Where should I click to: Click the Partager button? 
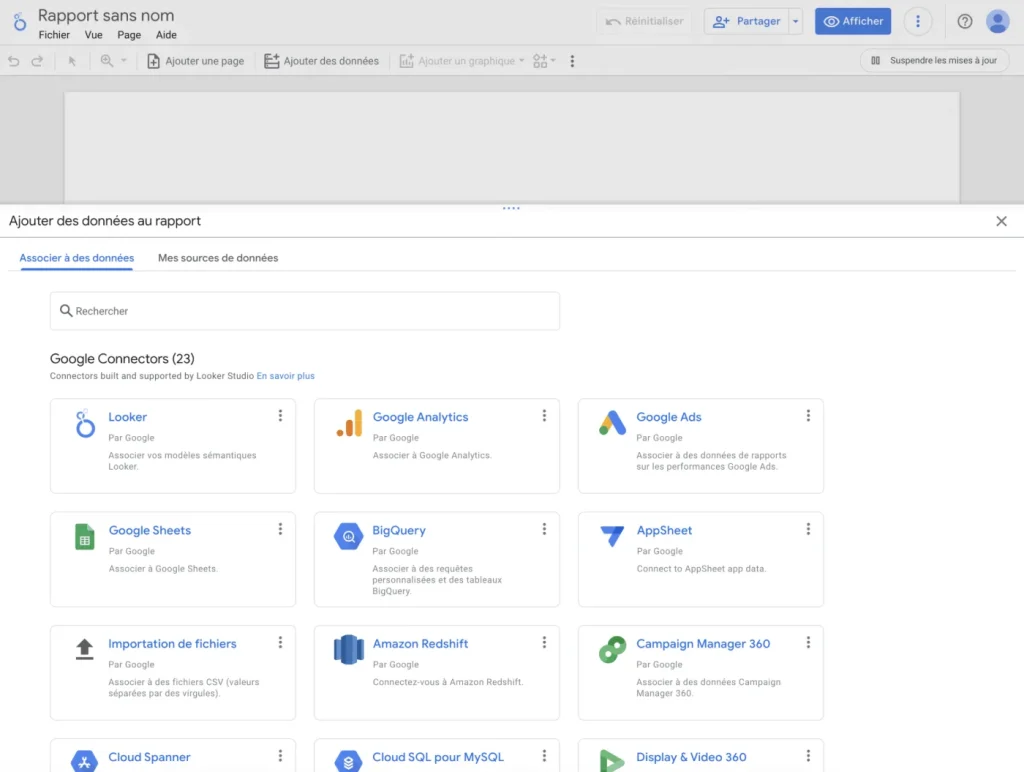tap(746, 22)
